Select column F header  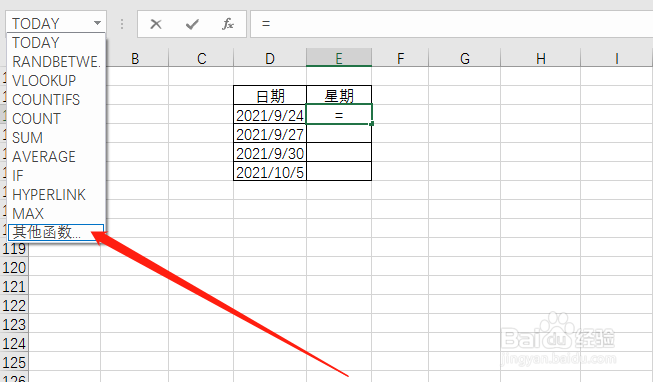(400, 58)
